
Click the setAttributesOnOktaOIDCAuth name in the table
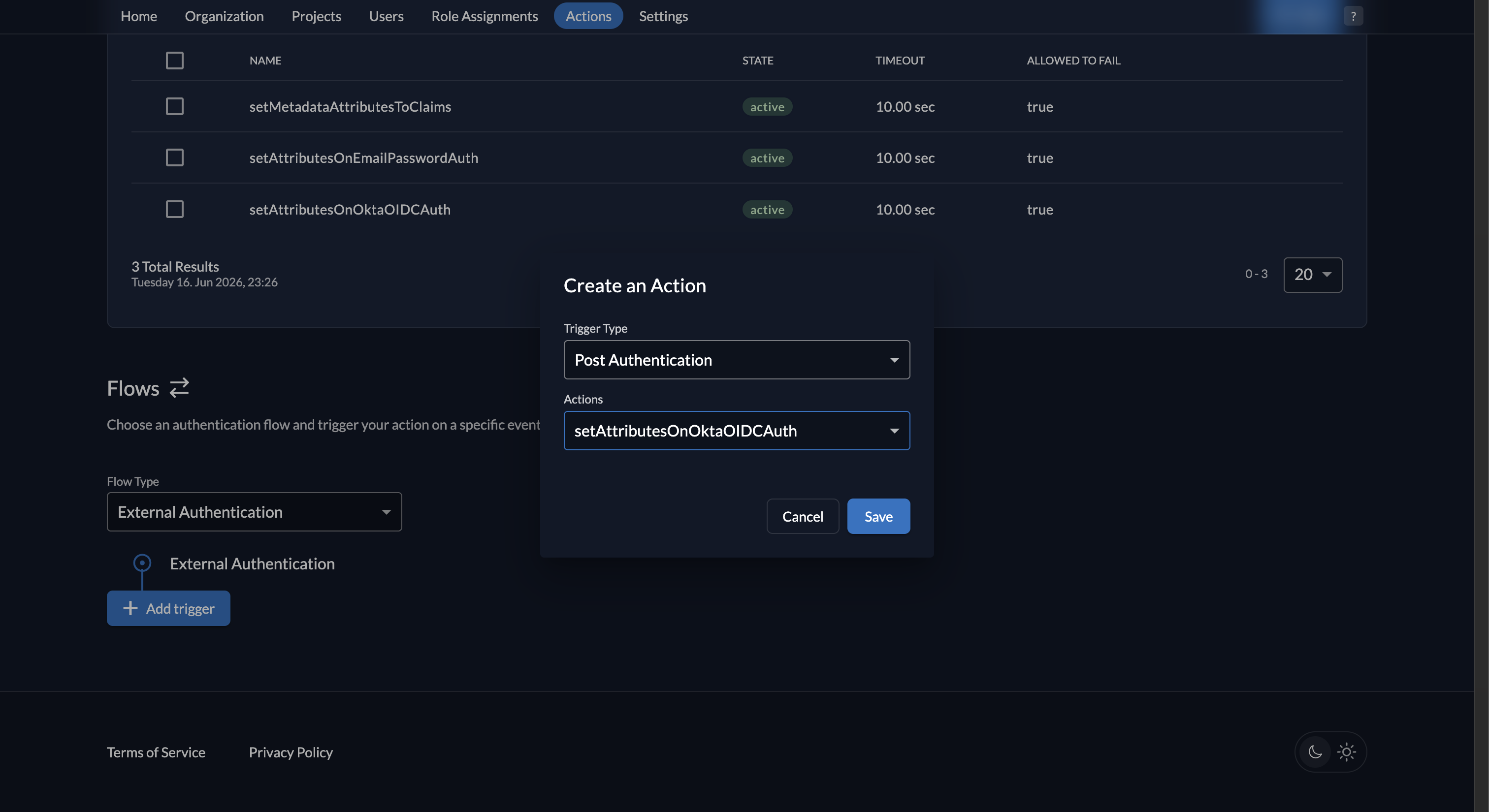[350, 209]
